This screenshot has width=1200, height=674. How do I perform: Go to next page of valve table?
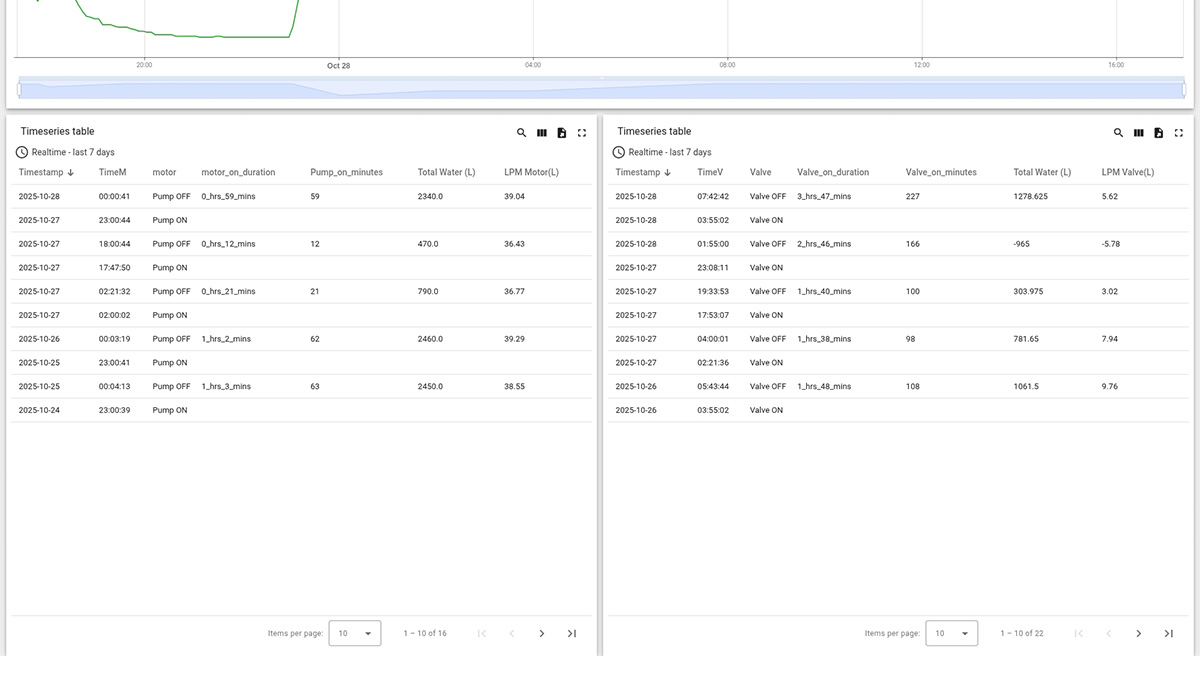tap(1138, 633)
